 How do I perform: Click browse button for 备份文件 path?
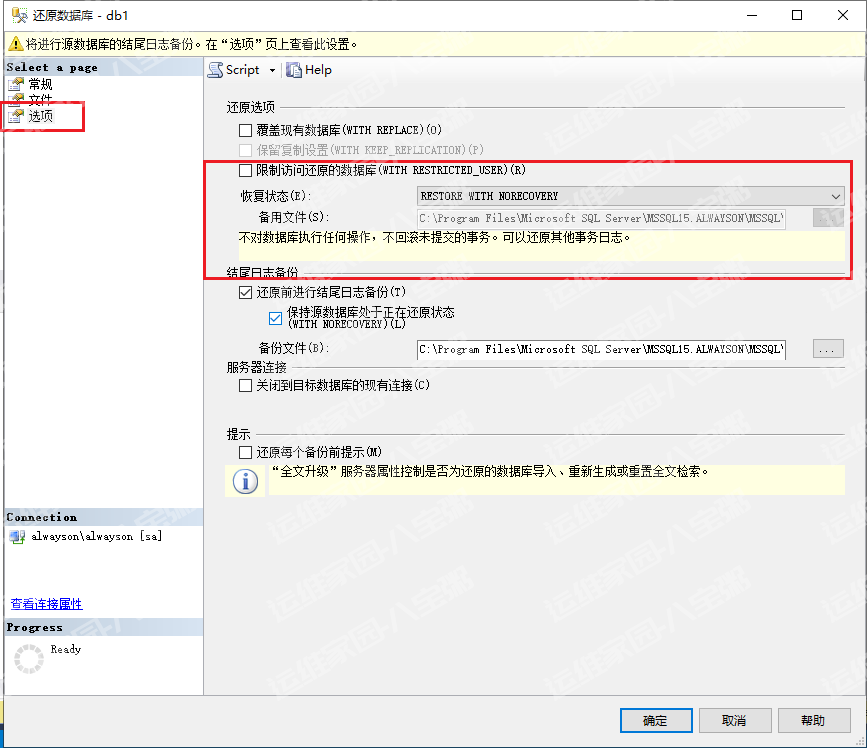(x=828, y=349)
